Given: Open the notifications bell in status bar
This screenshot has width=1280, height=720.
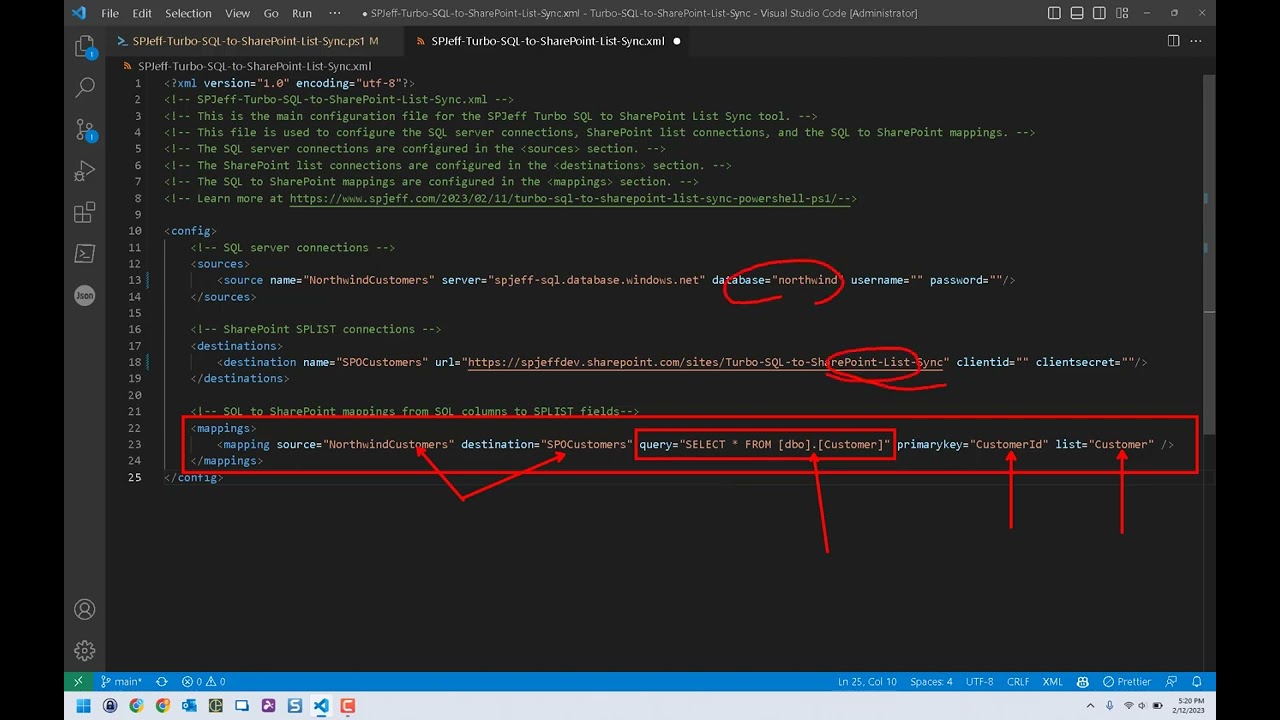Looking at the screenshot, I should point(1197,682).
